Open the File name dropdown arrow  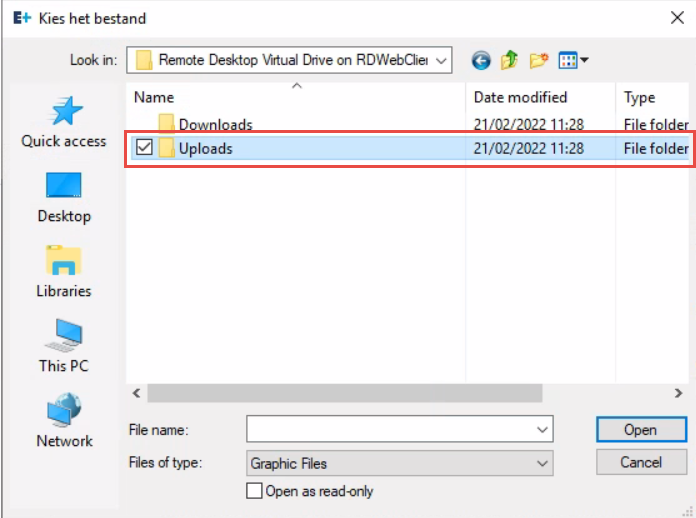point(542,430)
